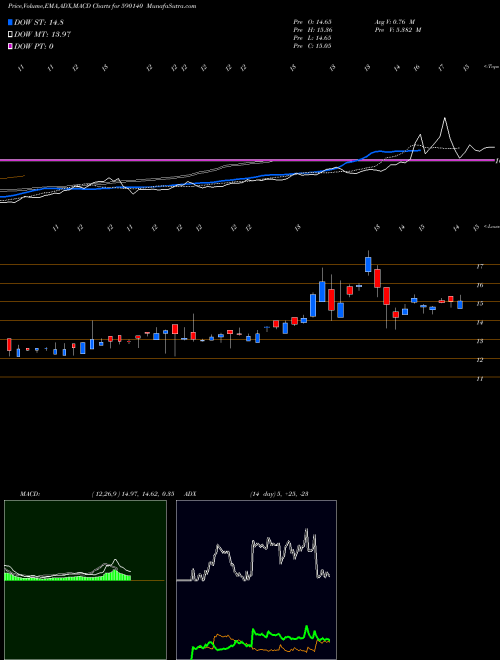Screen dimensions: 500x660
Task: Select the 'DOW ST: 14.8' label
Action: point(39,22)
